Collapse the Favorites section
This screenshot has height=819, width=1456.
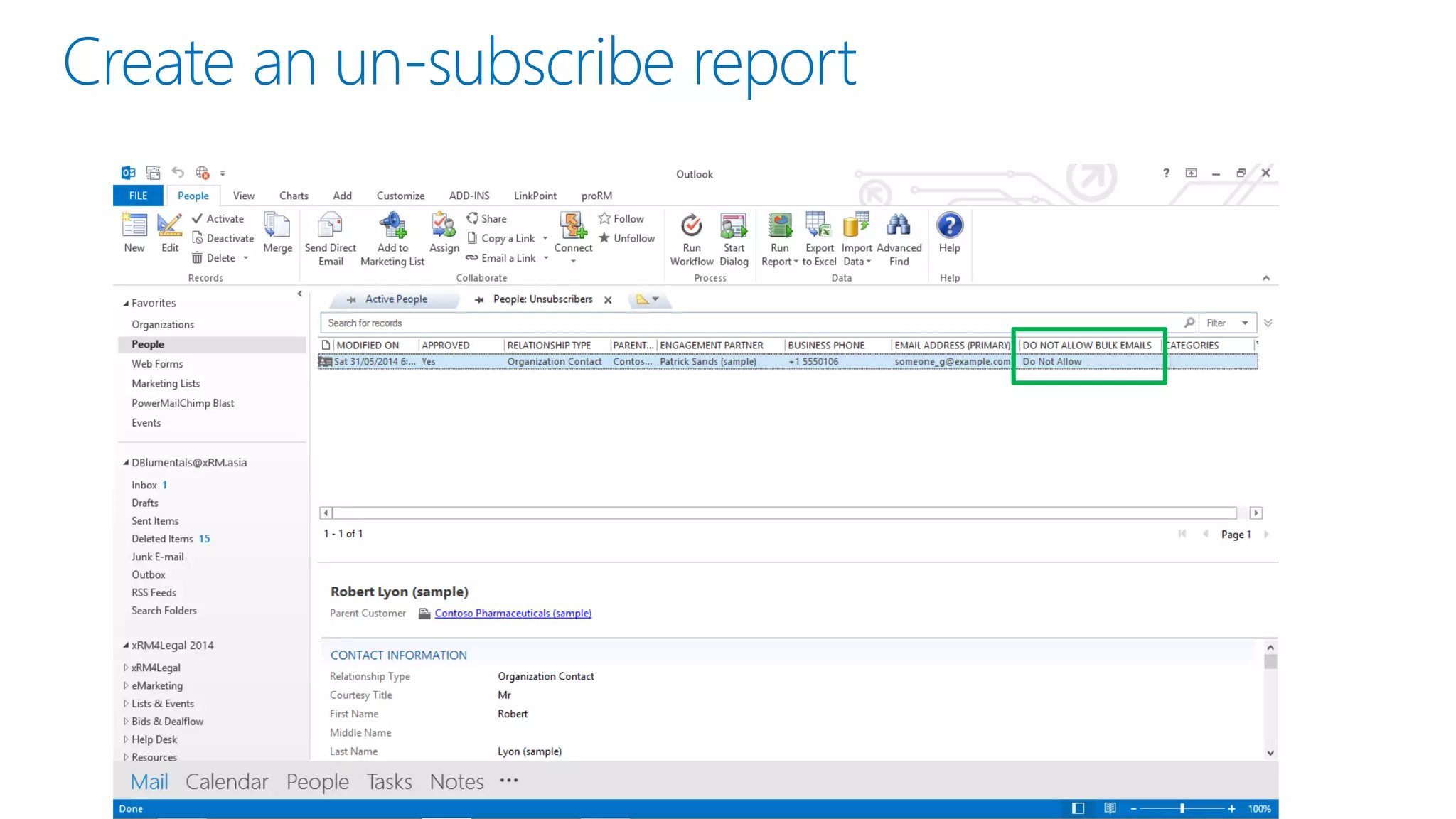coord(126,304)
